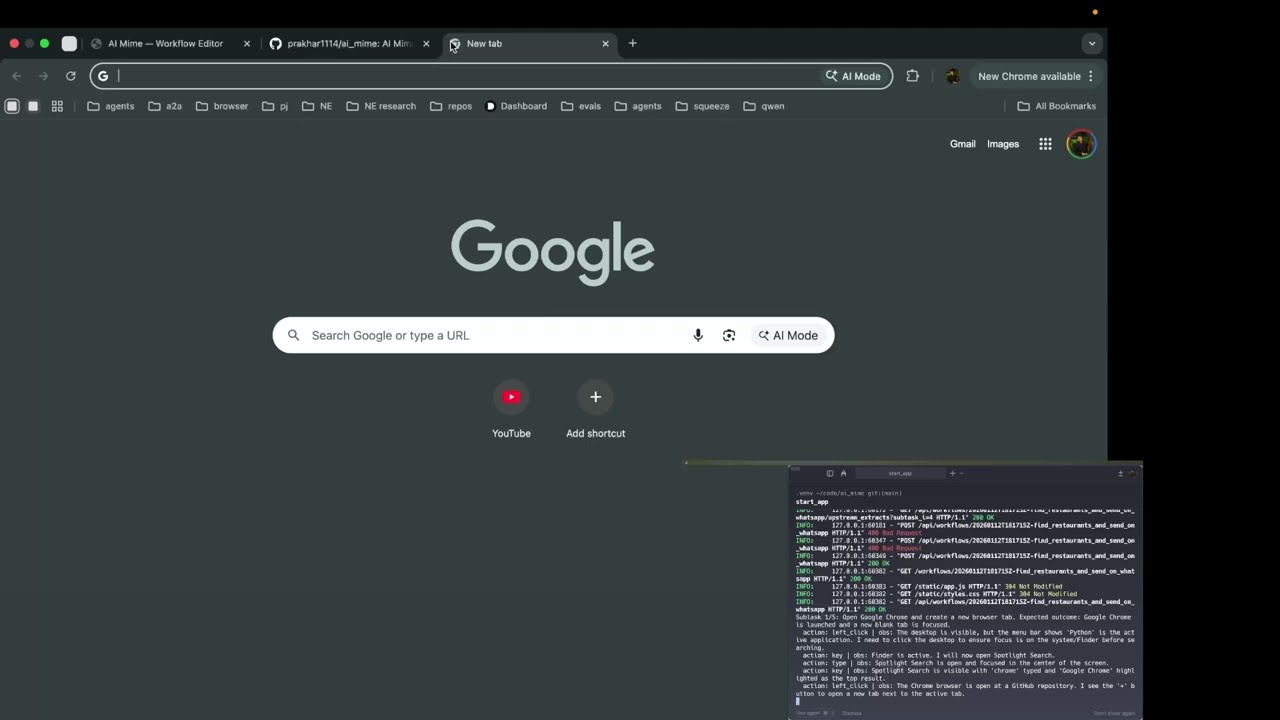Click the orange status dot in menu bar
1280x720 pixels.
[1095, 12]
